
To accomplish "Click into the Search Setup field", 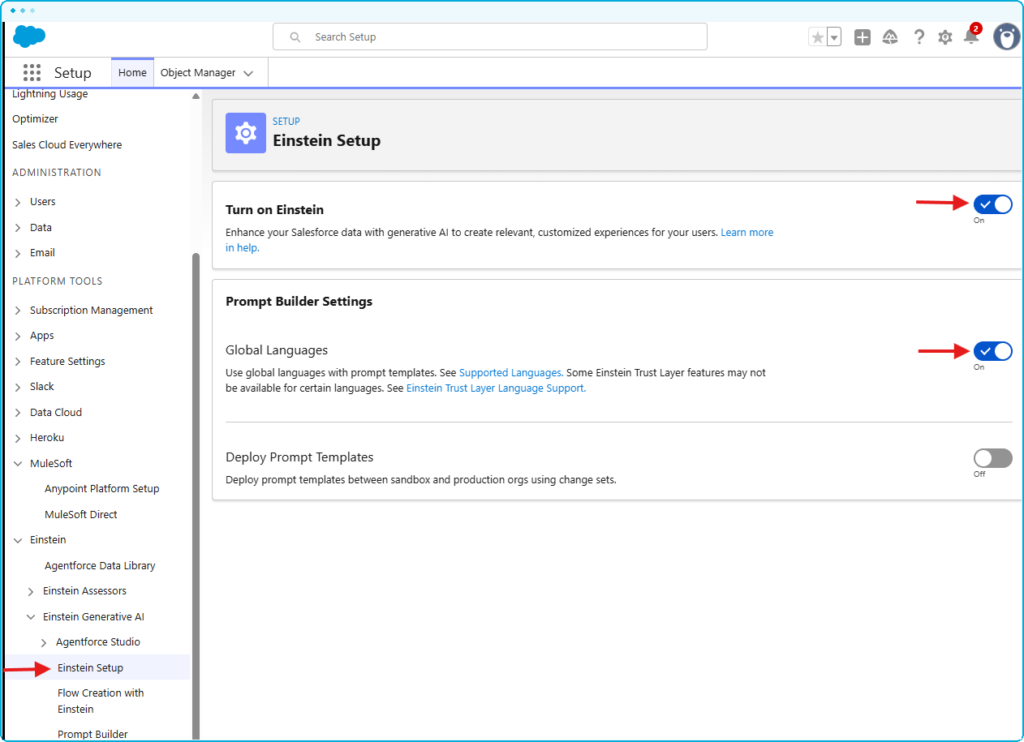I will [x=490, y=37].
